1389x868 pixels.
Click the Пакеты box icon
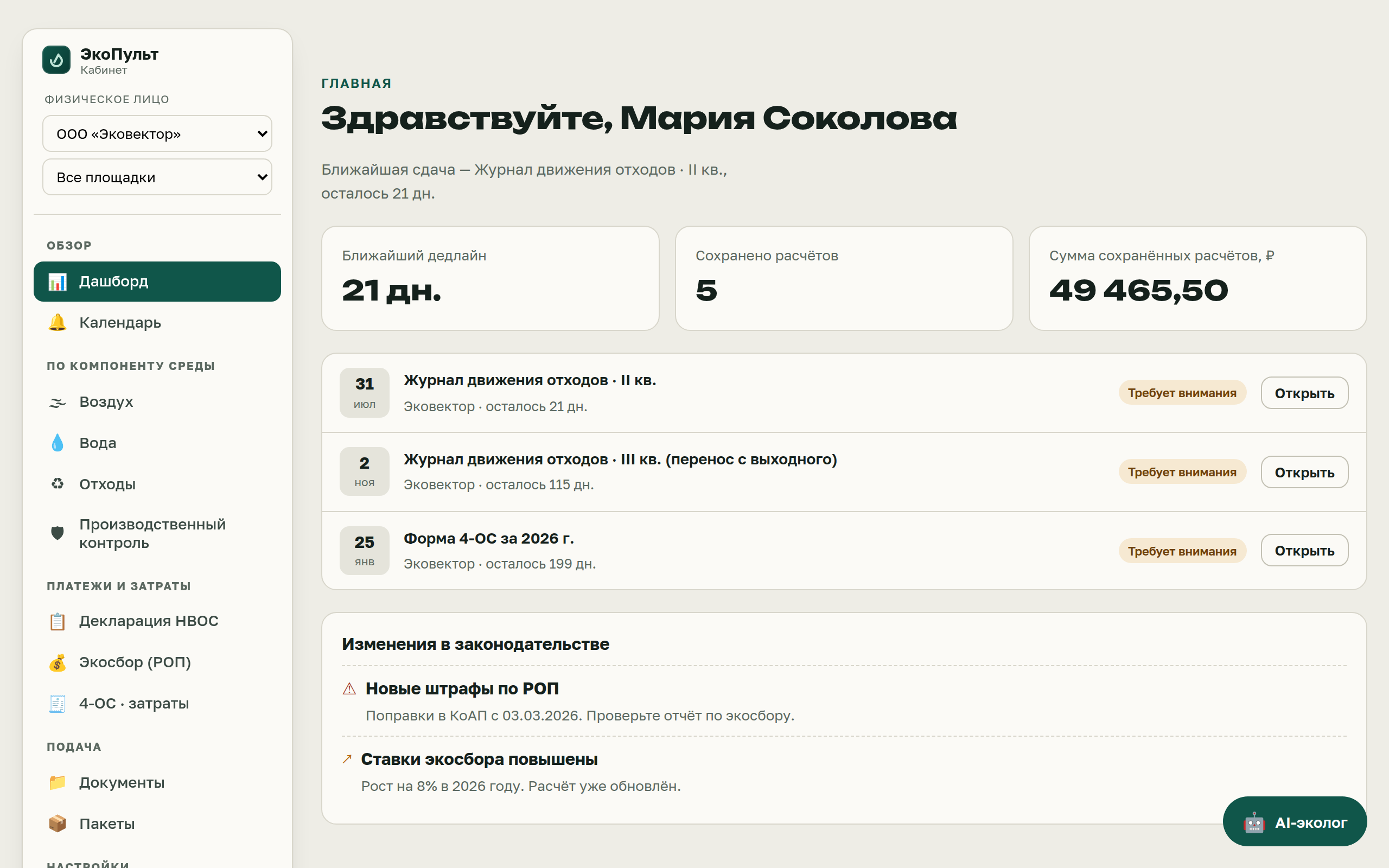tap(58, 824)
